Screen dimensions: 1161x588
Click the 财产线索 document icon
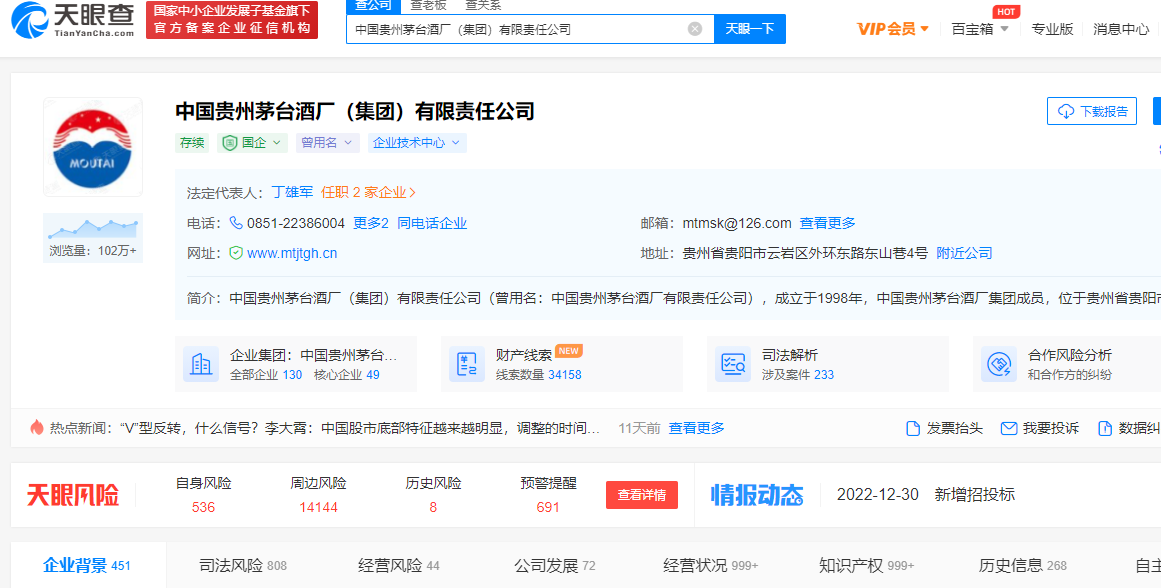(467, 364)
